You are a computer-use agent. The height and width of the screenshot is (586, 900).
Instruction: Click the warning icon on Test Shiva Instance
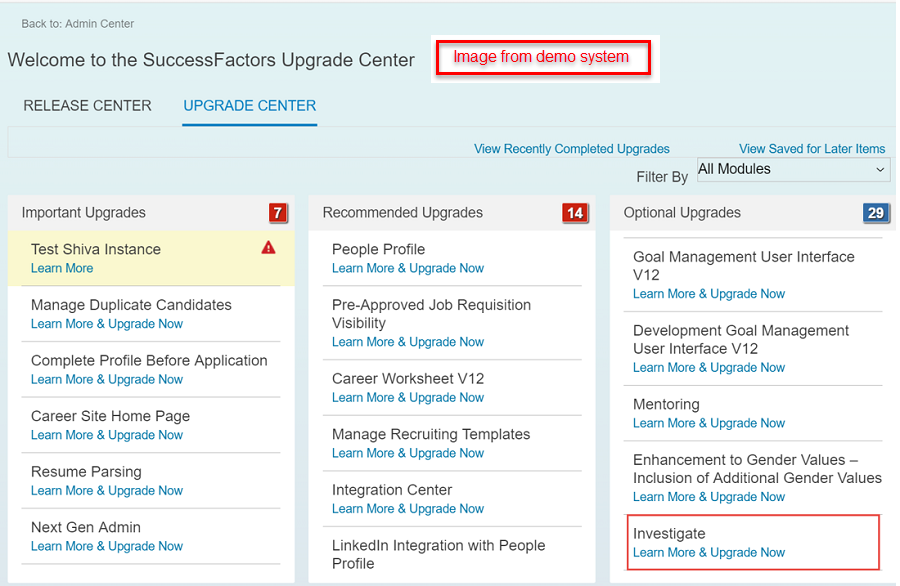tap(268, 247)
